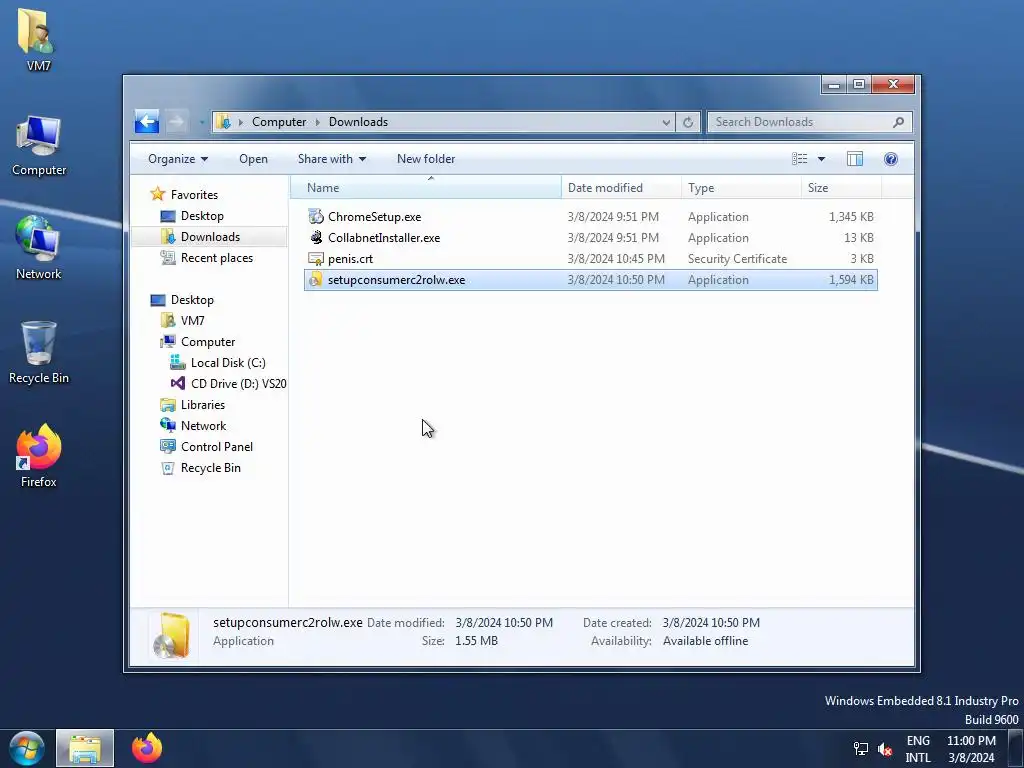Image resolution: width=1024 pixels, height=768 pixels.
Task: Expand the address bar history dropdown
Action: point(666,122)
